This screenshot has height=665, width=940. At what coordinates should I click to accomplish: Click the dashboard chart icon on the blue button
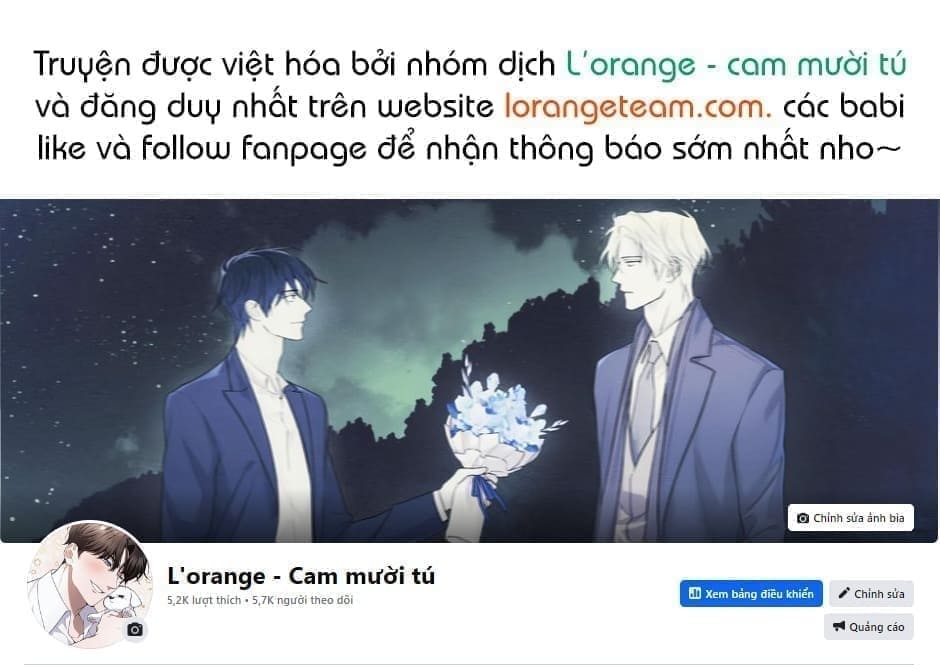[695, 594]
